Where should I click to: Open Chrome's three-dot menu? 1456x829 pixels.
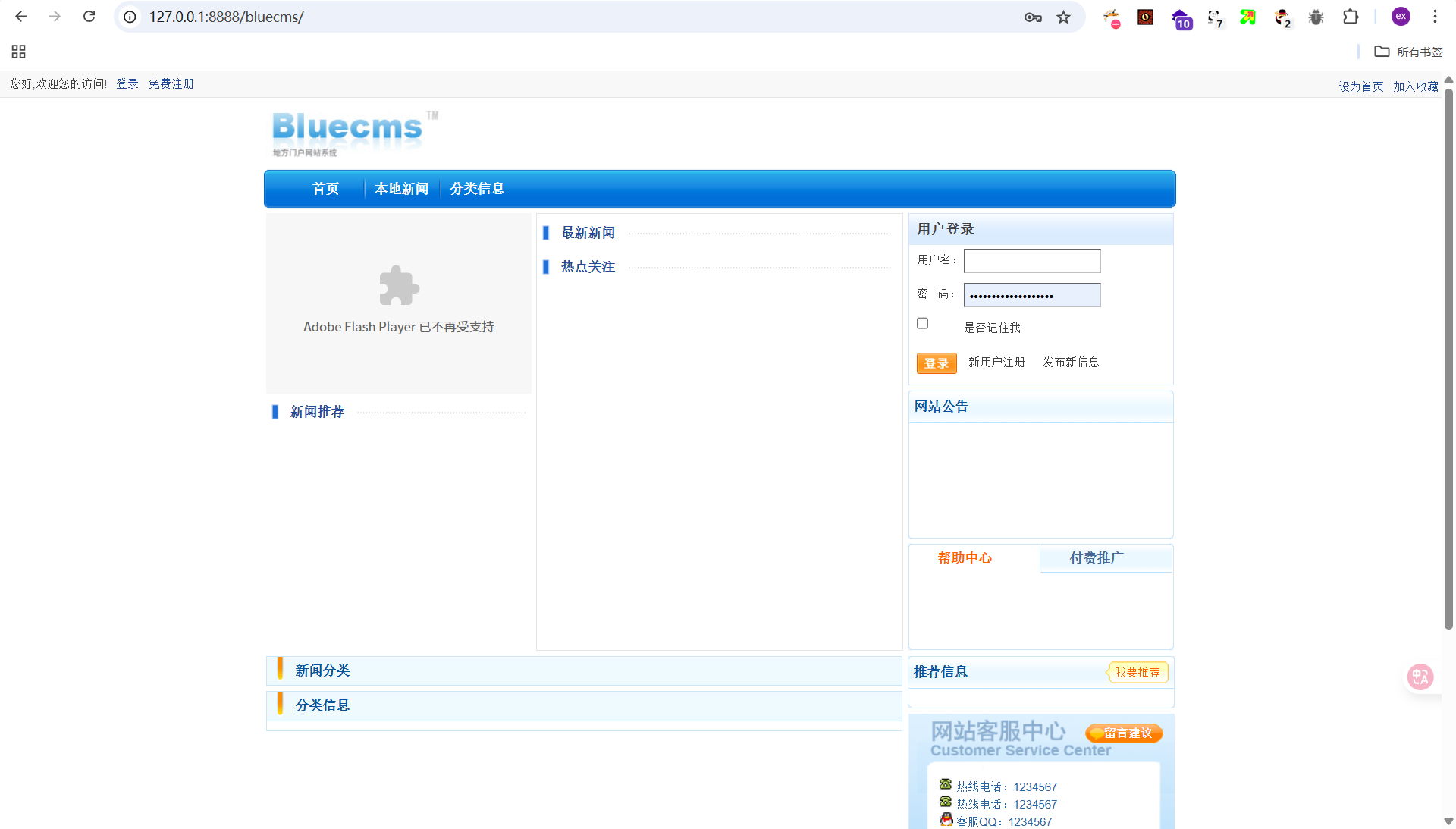click(x=1435, y=17)
